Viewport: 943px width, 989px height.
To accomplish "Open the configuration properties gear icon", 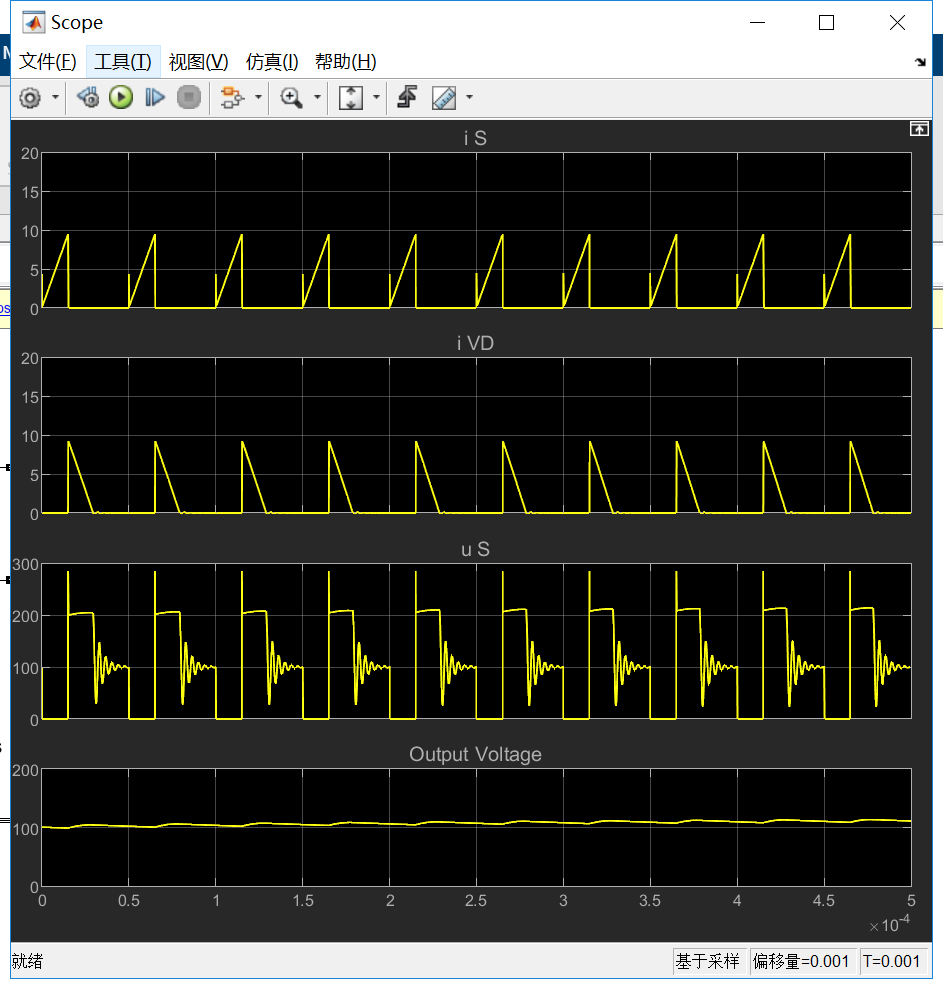I will click(x=30, y=98).
